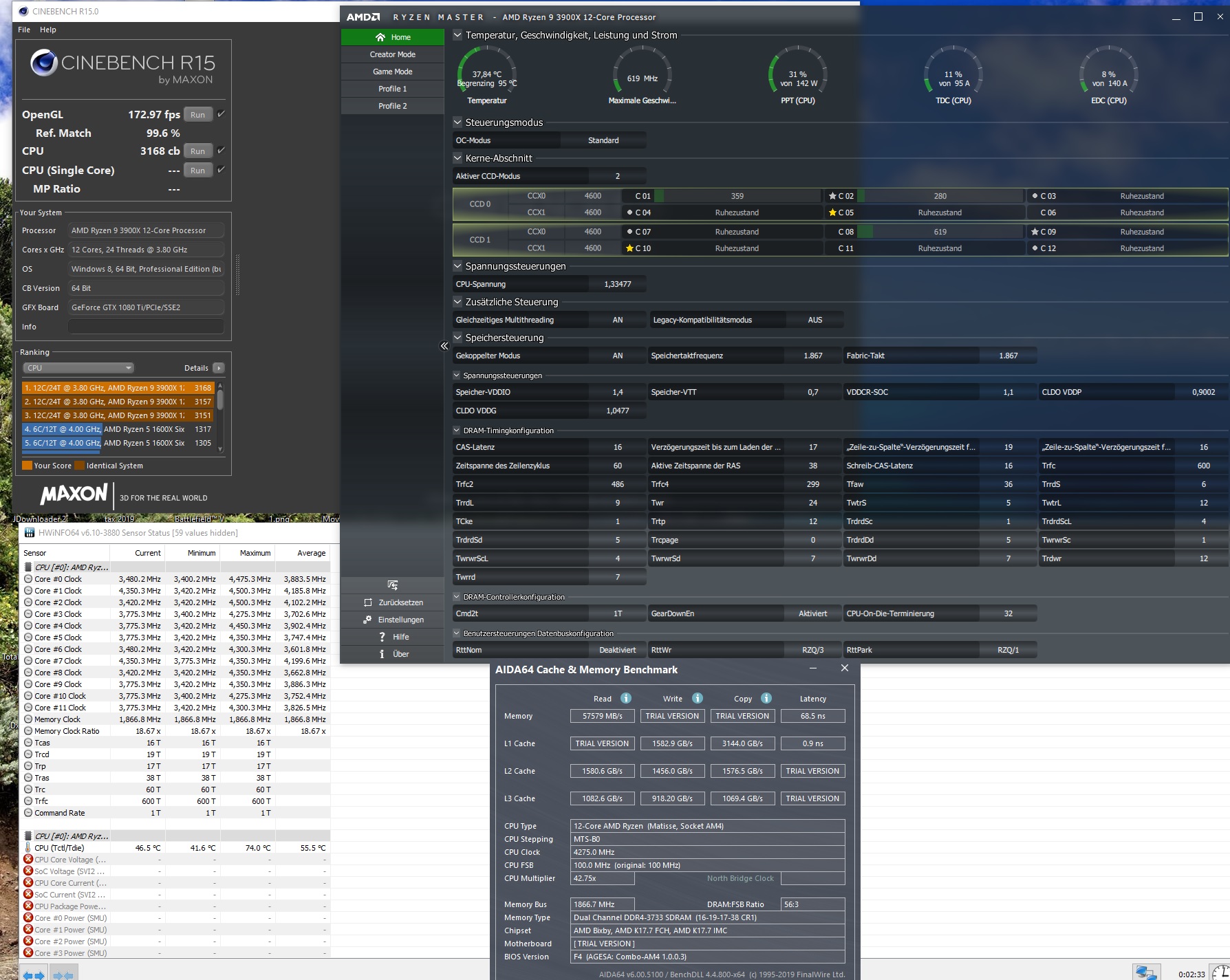The width and height of the screenshot is (1230, 980).
Task: Toggle the CPU test checkbox in Cinebench
Action: pyautogui.click(x=221, y=150)
